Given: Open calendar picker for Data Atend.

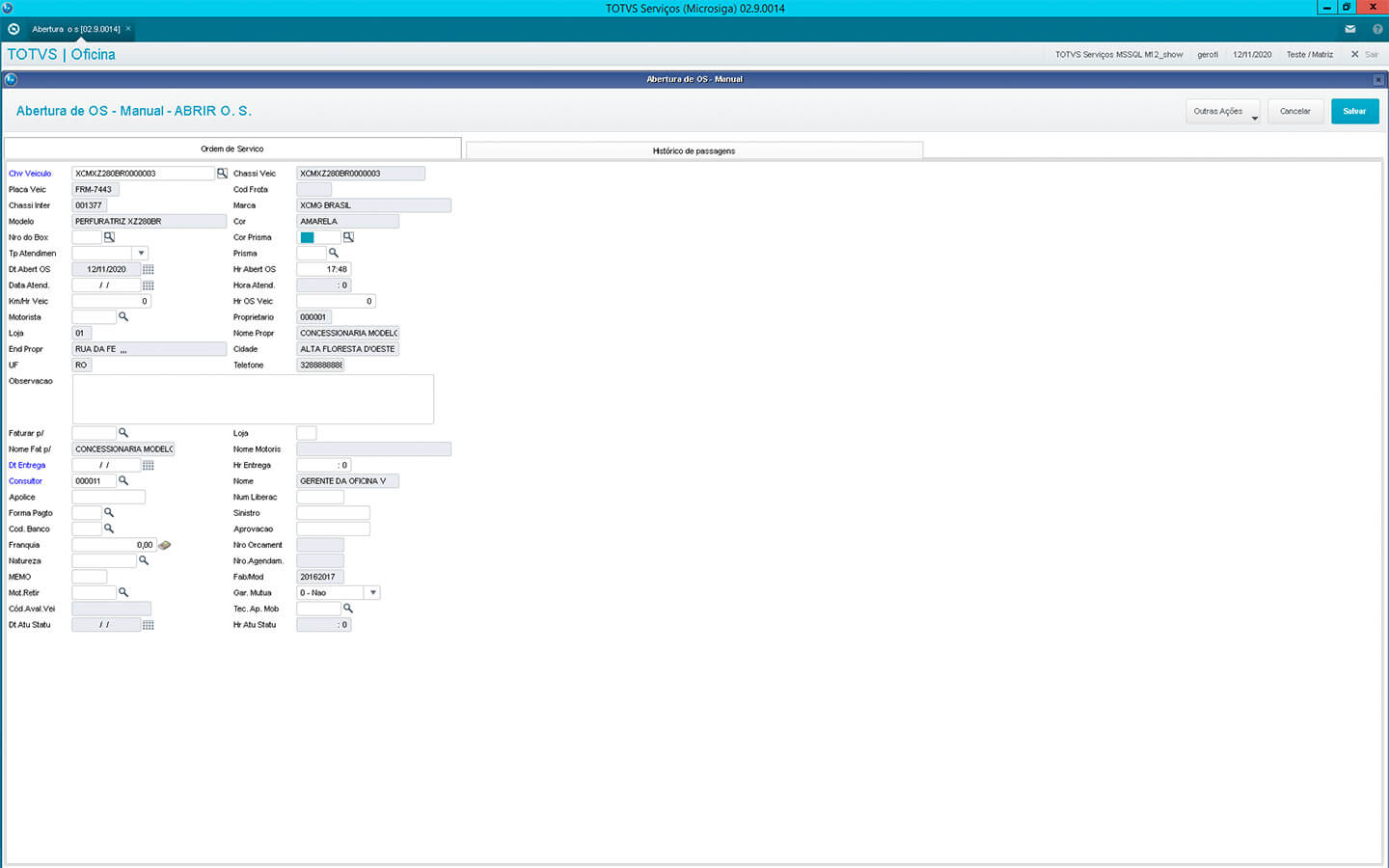Looking at the screenshot, I should 149,285.
